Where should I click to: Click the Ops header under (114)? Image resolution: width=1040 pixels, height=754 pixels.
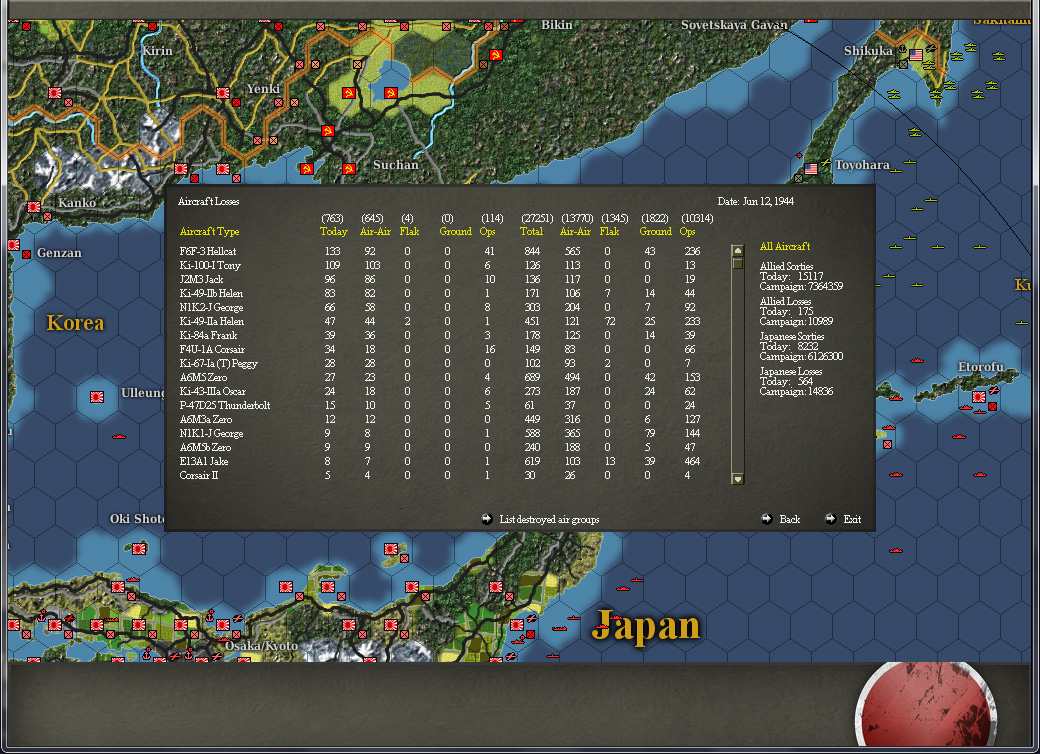(488, 231)
